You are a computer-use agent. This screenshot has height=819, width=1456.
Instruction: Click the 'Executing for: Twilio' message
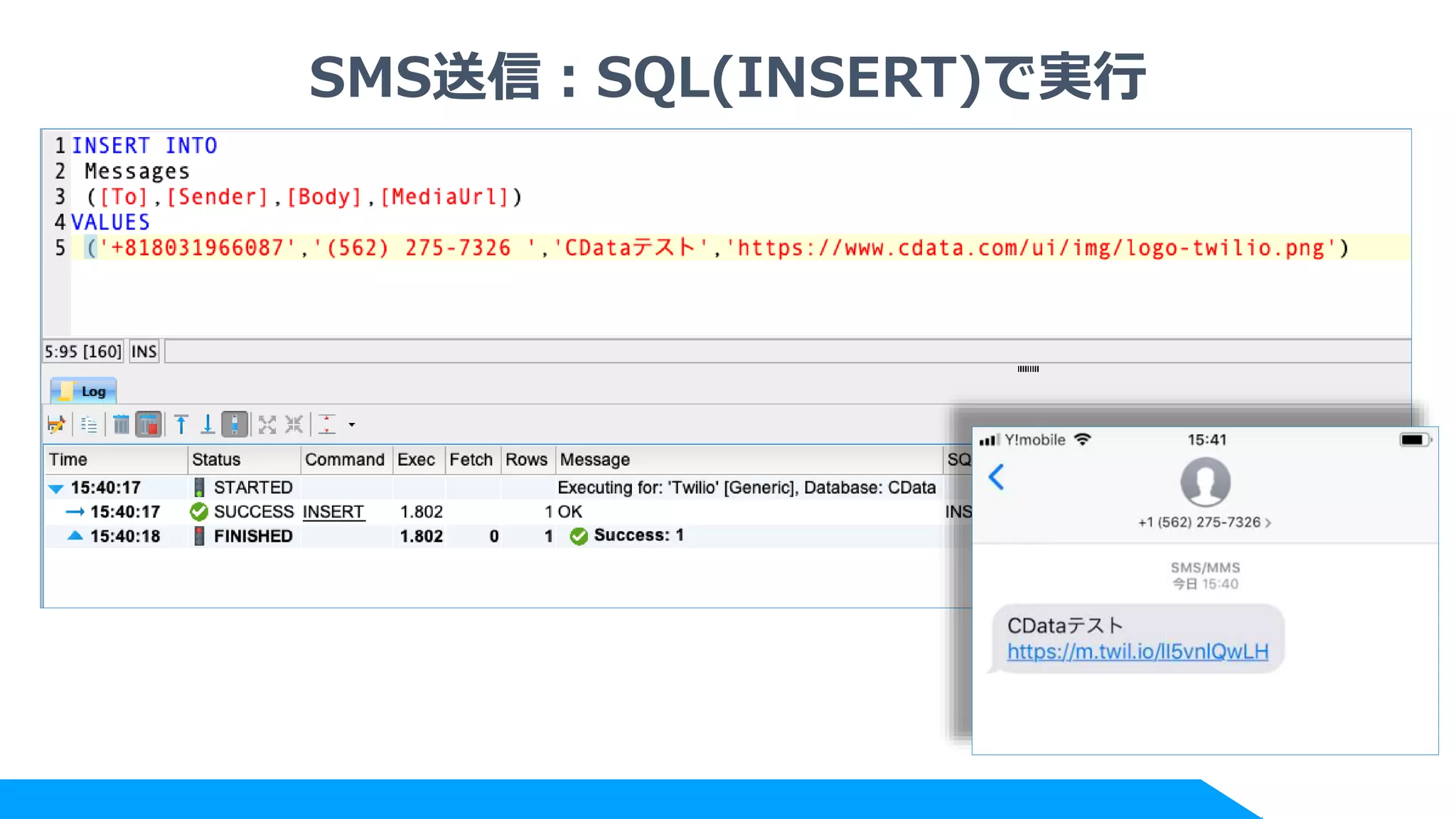pyautogui.click(x=746, y=488)
